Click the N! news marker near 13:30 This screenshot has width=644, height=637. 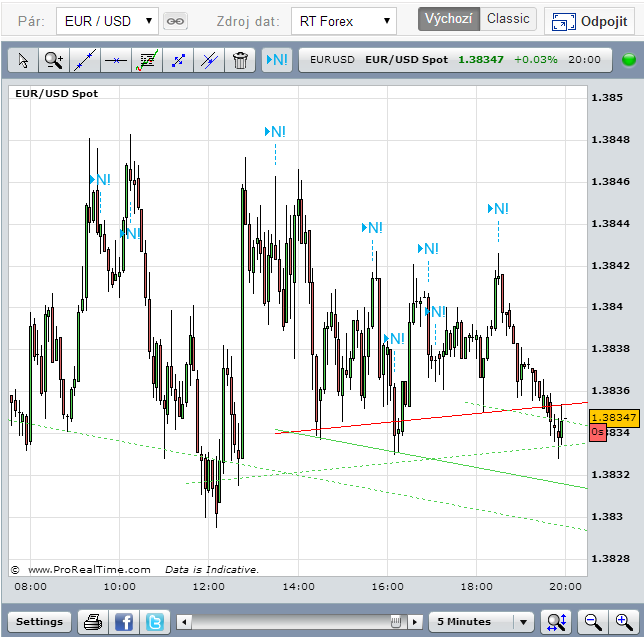[275, 132]
